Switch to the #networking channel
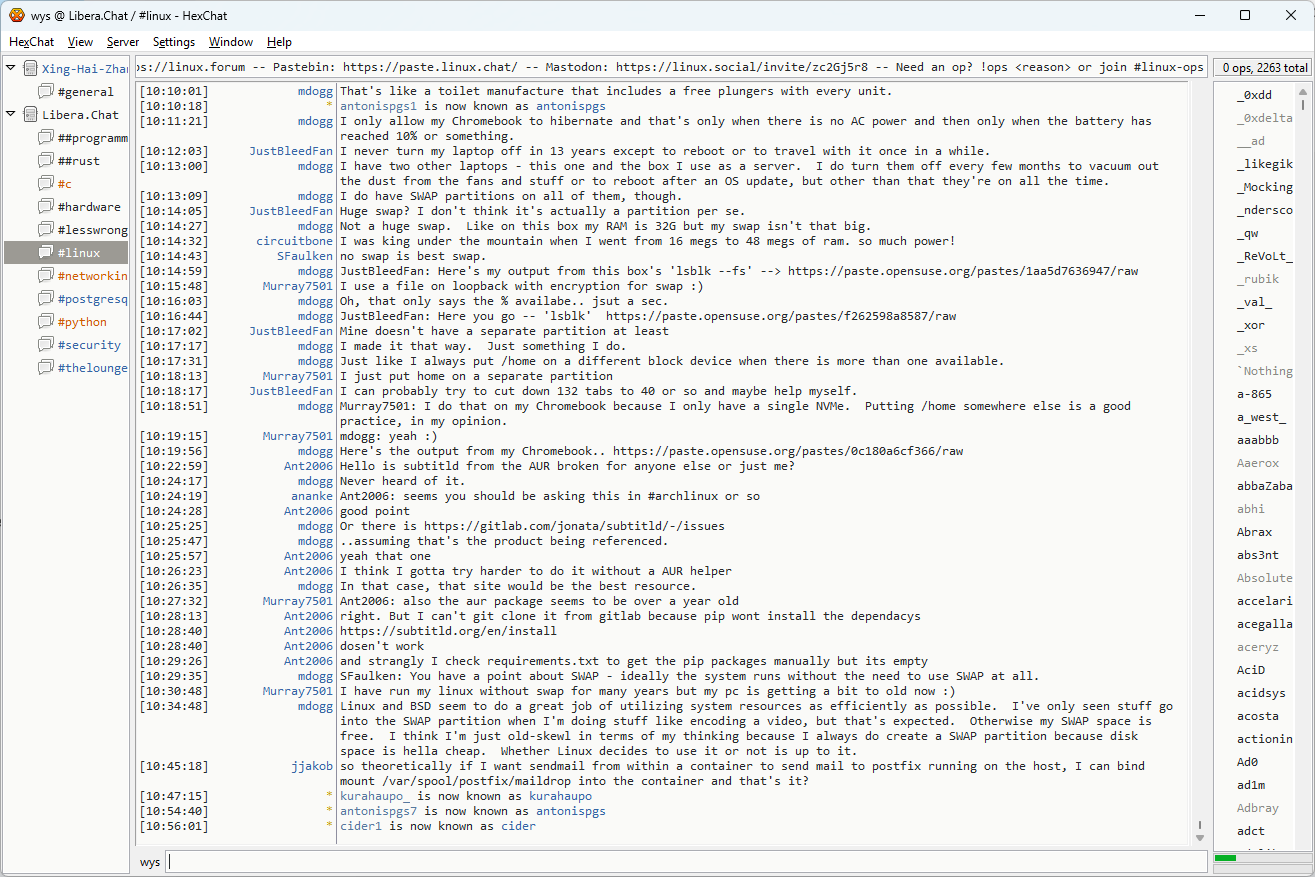This screenshot has width=1315, height=877. (x=92, y=276)
